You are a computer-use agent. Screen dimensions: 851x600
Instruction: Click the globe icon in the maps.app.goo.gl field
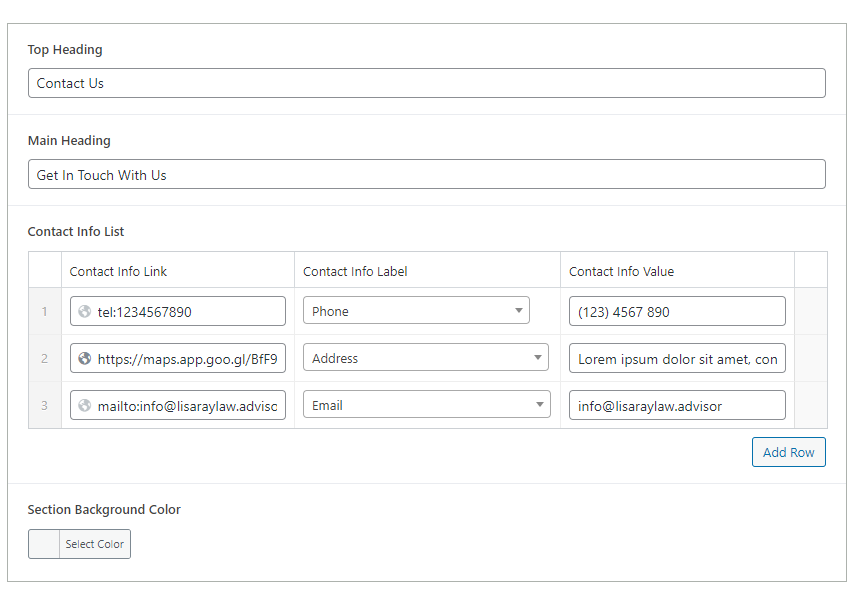coord(83,358)
